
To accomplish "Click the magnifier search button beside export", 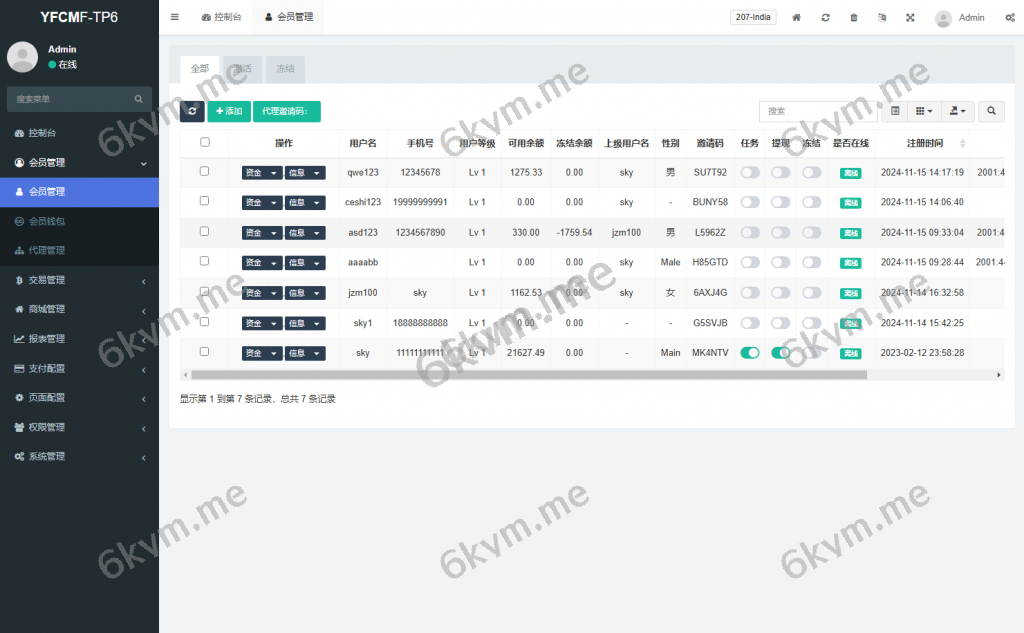I will [991, 111].
